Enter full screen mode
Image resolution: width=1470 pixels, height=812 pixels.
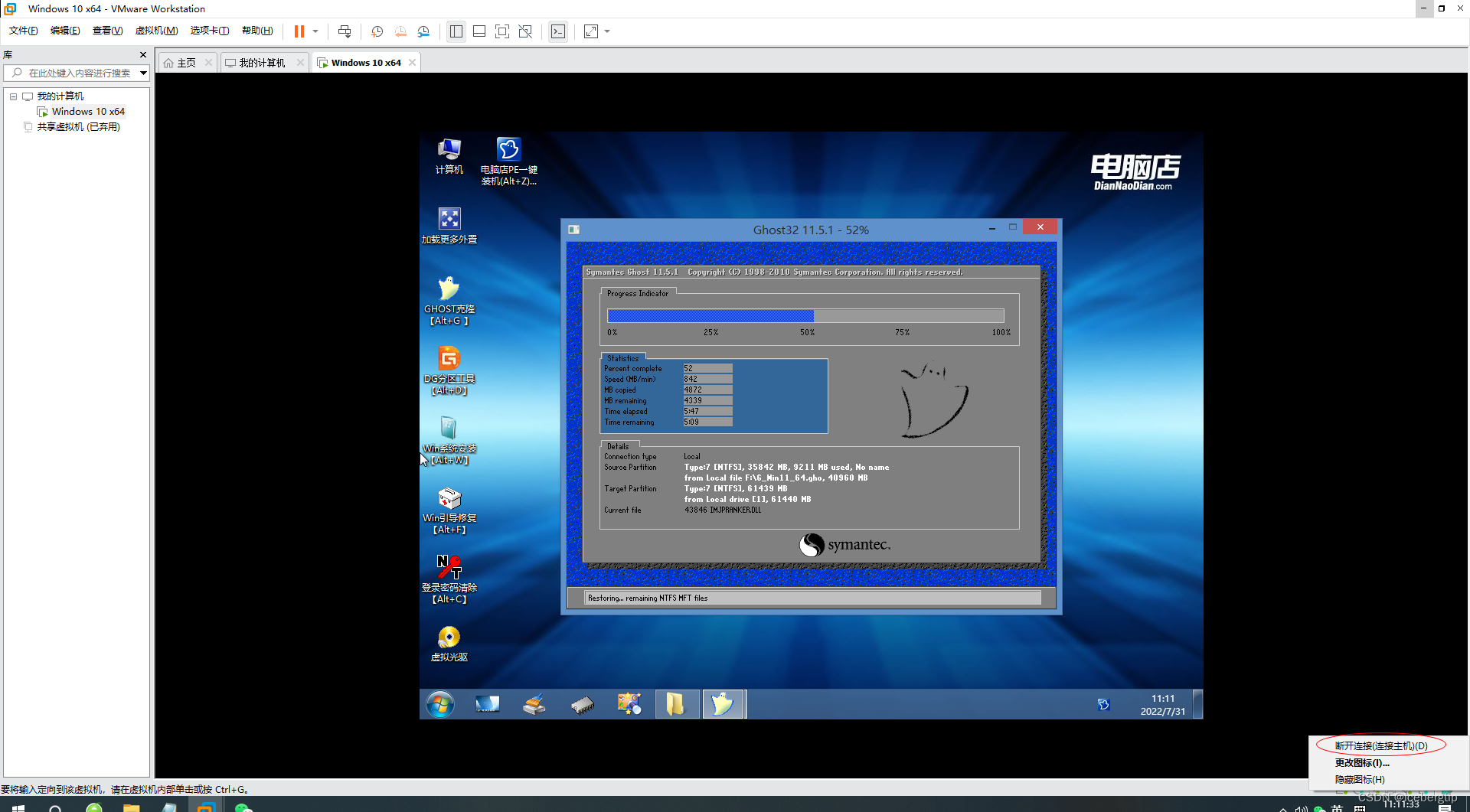click(x=502, y=31)
